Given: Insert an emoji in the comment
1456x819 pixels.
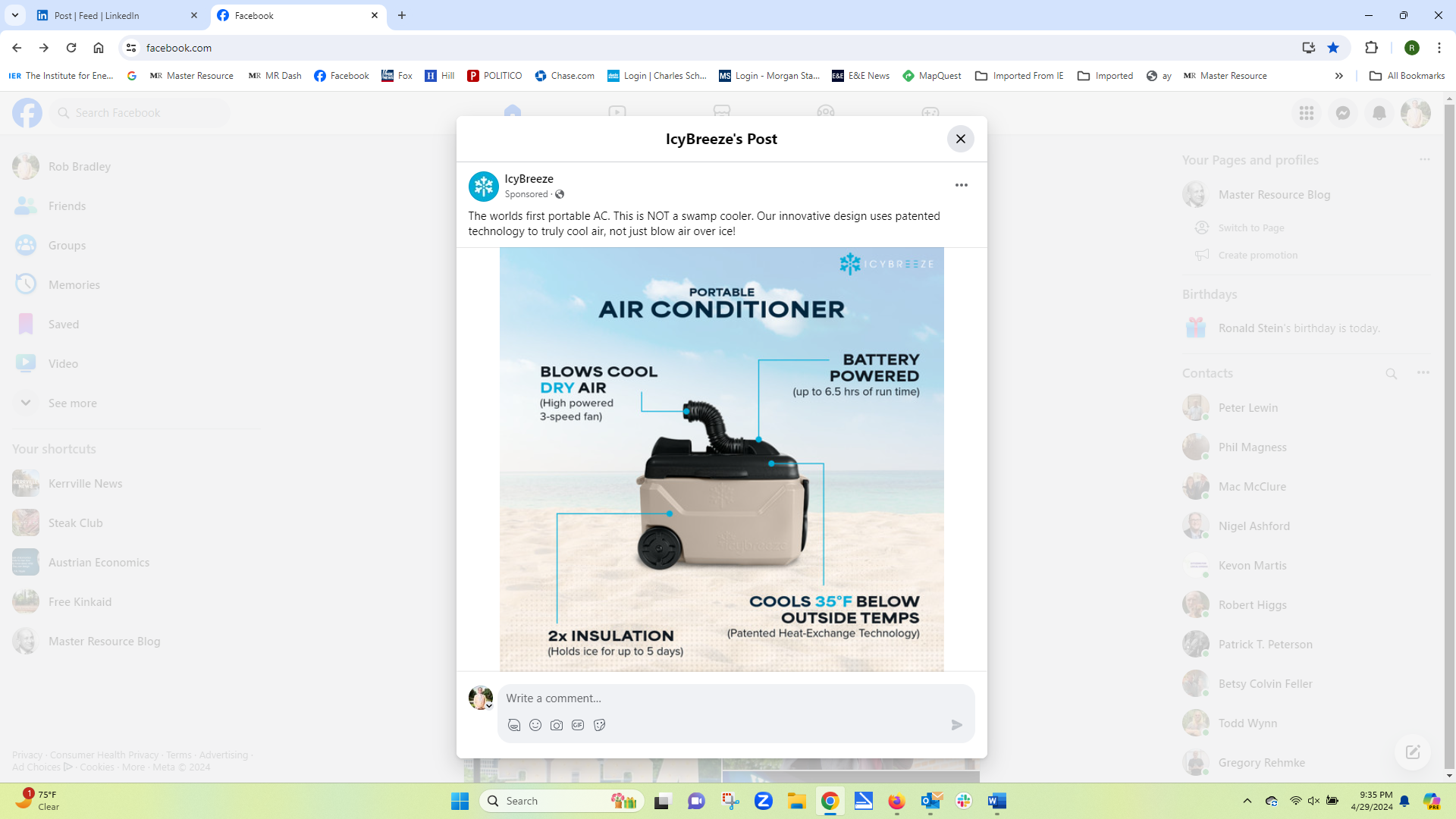Looking at the screenshot, I should point(535,725).
